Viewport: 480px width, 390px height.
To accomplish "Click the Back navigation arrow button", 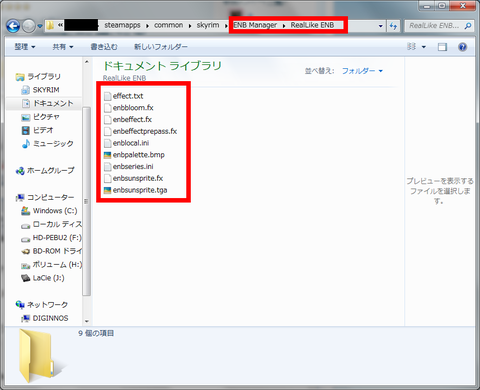I will 13,26.
